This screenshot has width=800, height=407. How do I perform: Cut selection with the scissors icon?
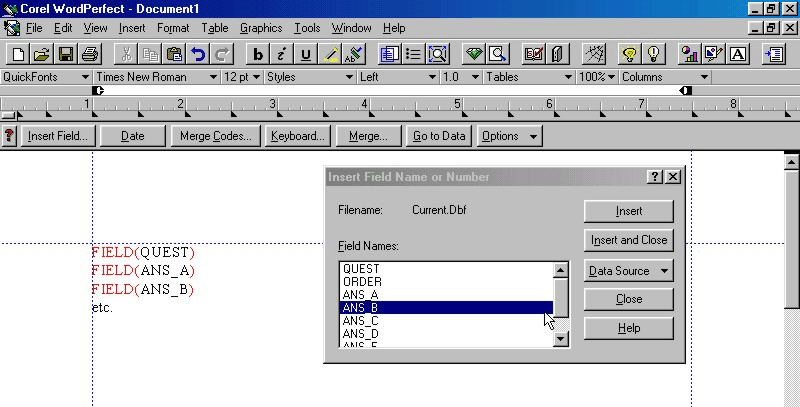(126, 54)
